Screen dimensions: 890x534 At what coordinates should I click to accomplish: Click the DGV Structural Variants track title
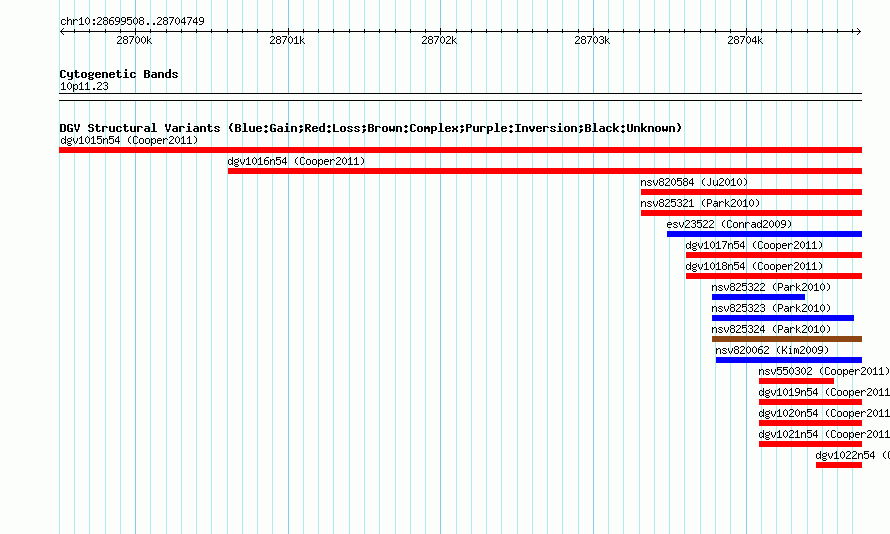[x=371, y=128]
